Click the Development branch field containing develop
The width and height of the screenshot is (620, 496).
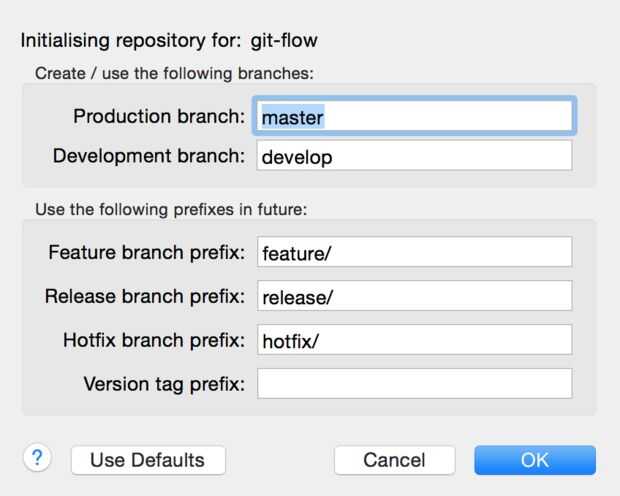pyautogui.click(x=414, y=156)
